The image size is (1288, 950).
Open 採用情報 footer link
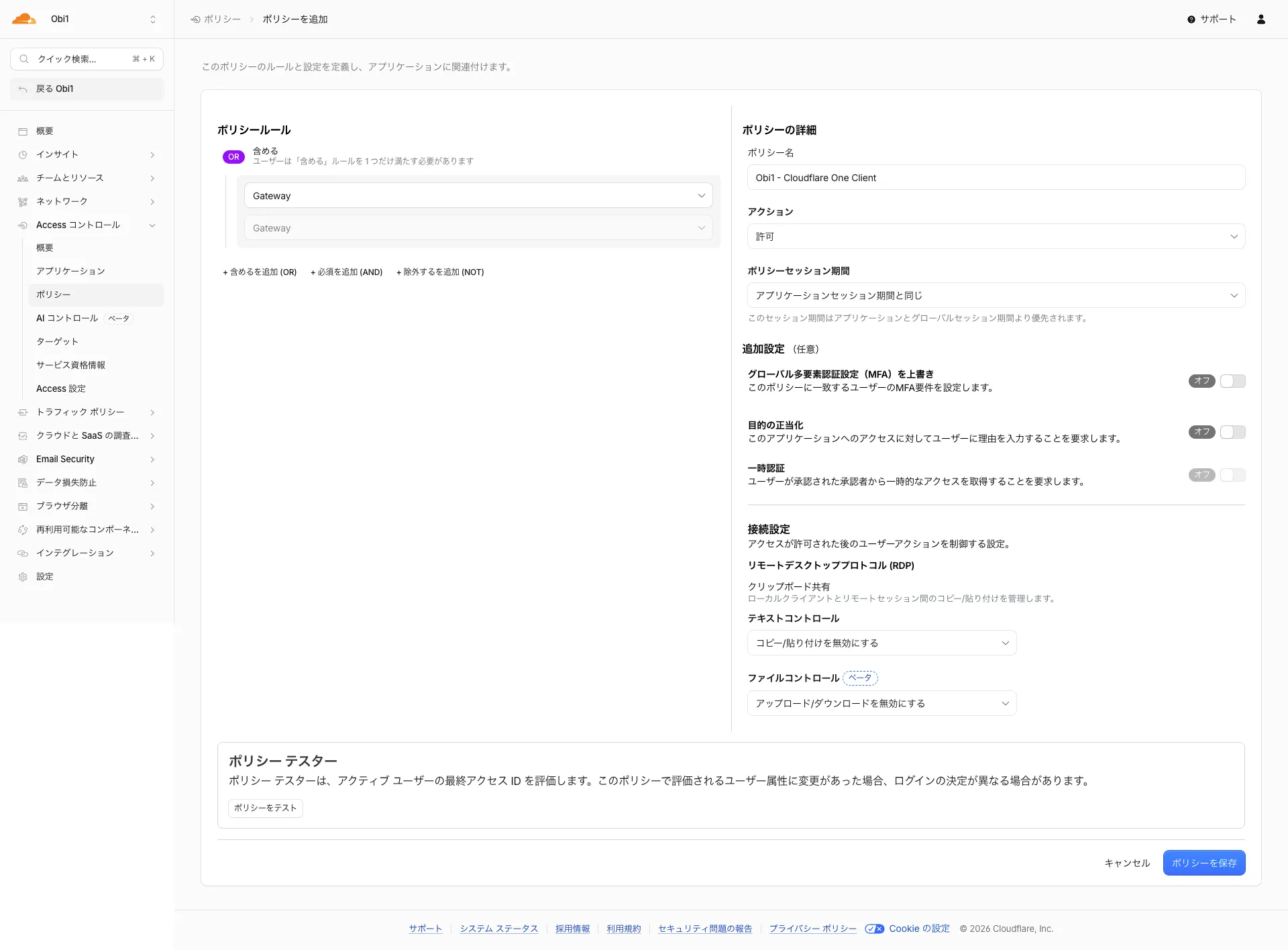click(x=572, y=929)
